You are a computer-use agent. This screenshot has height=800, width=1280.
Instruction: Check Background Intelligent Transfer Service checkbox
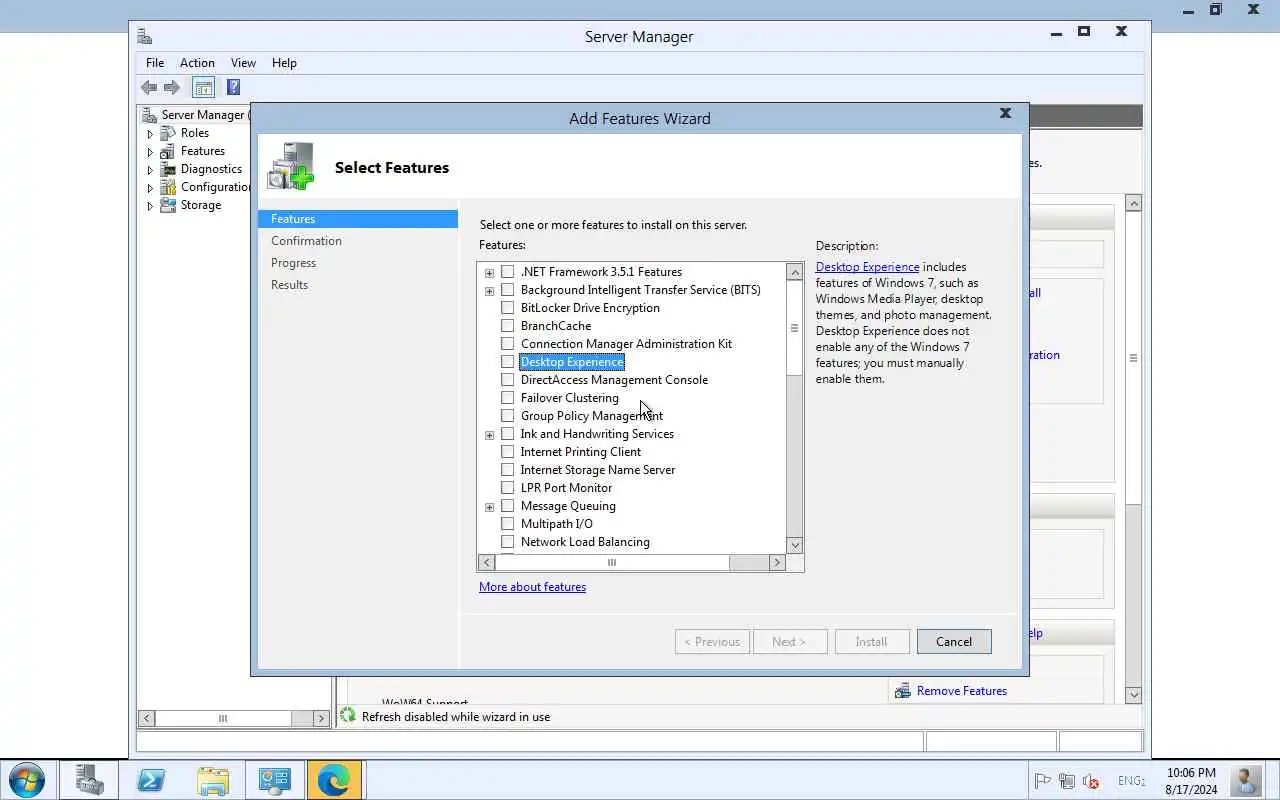pos(508,290)
